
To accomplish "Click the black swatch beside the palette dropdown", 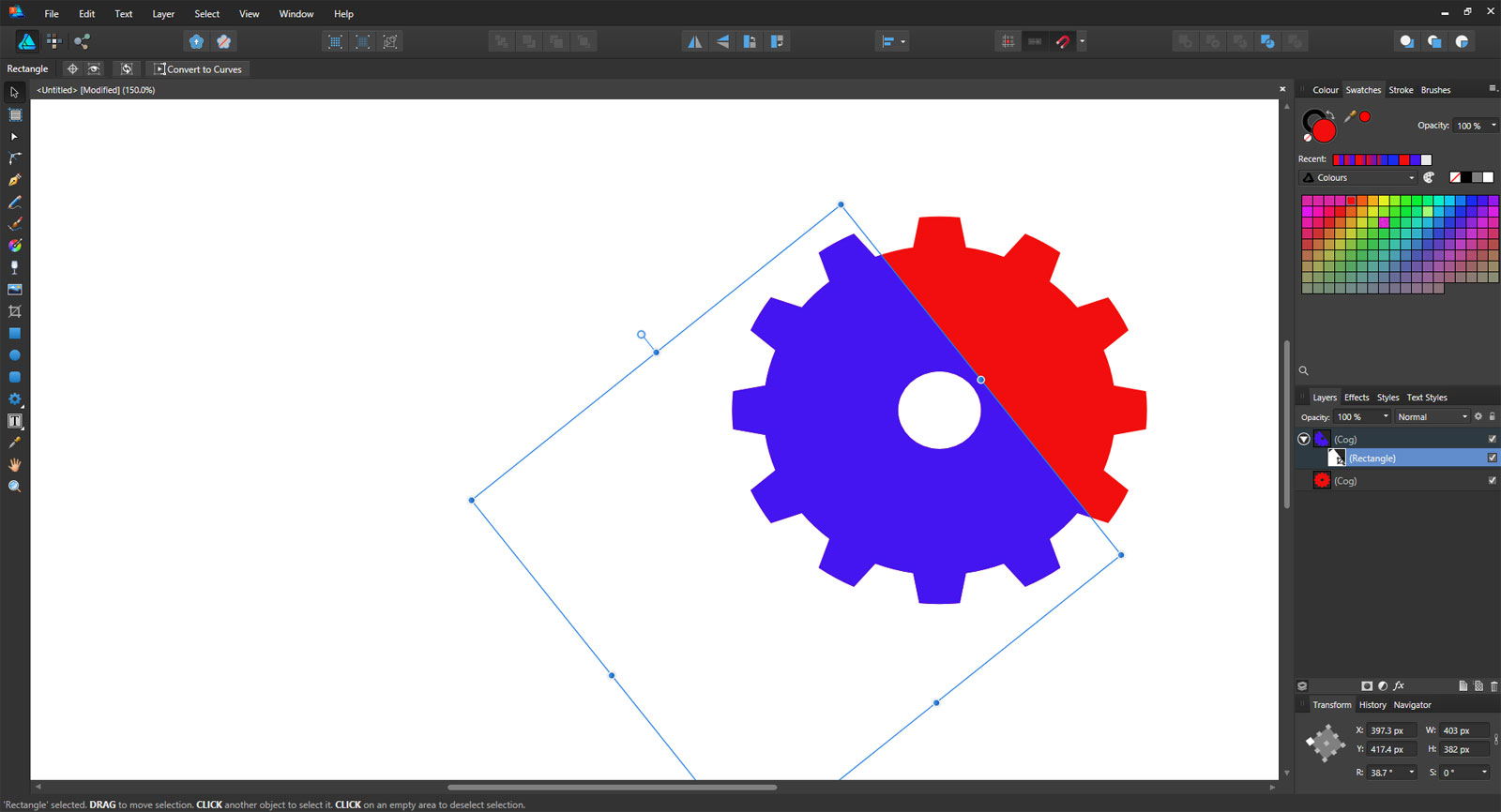I will point(1466,177).
